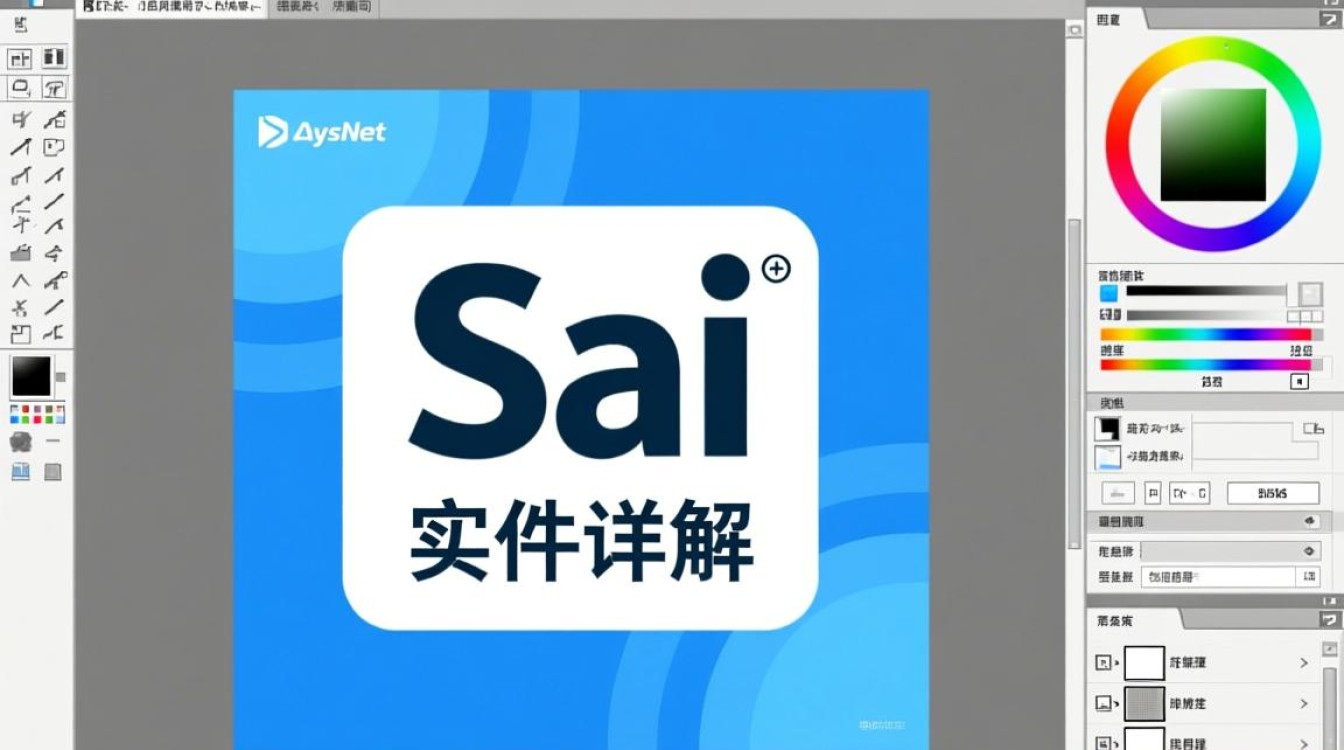Image resolution: width=1344 pixels, height=750 pixels.
Task: Click the AysNet logo on the canvas
Action: [322, 132]
